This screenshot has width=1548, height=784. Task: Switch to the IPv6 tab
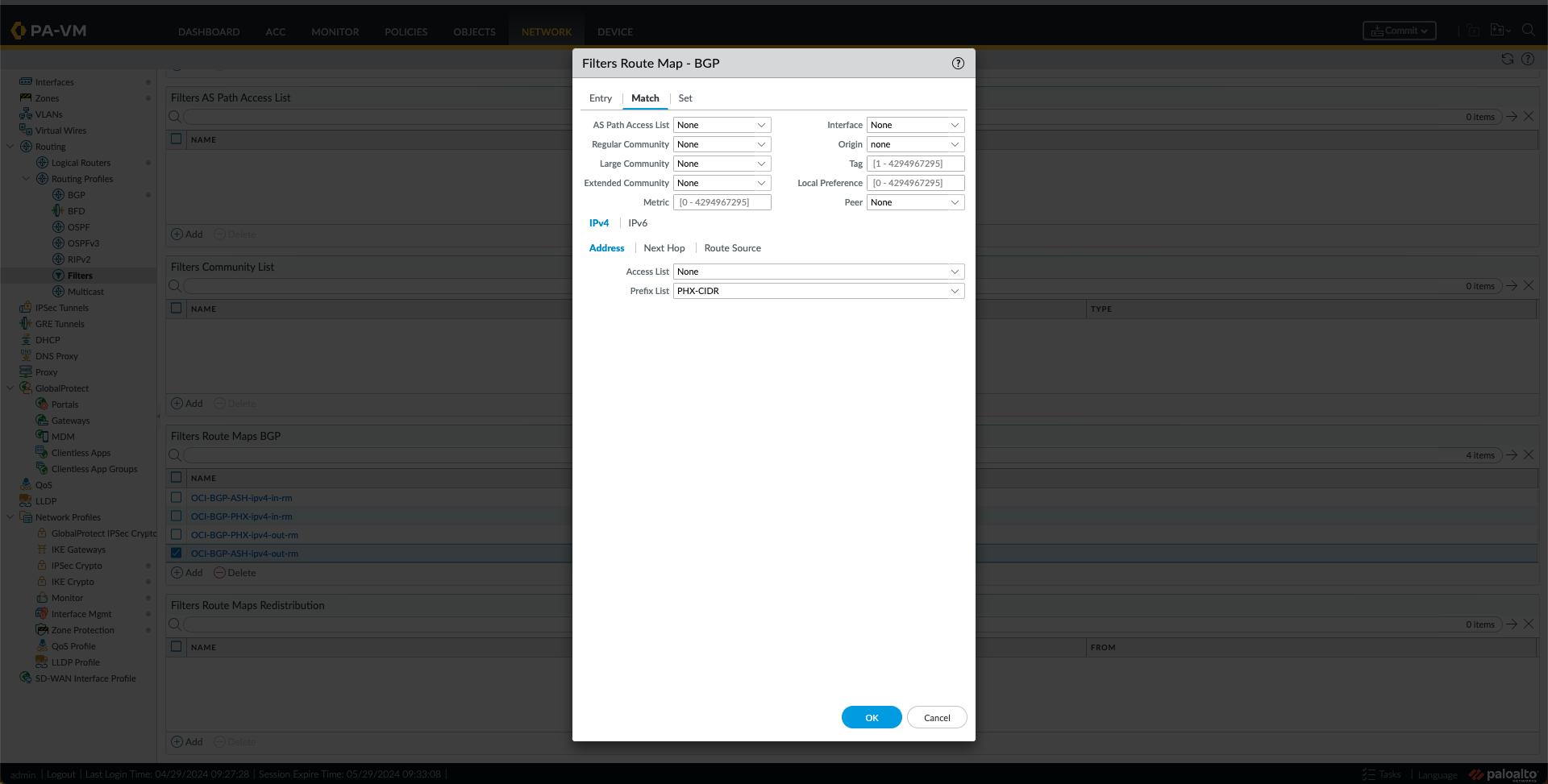[638, 223]
